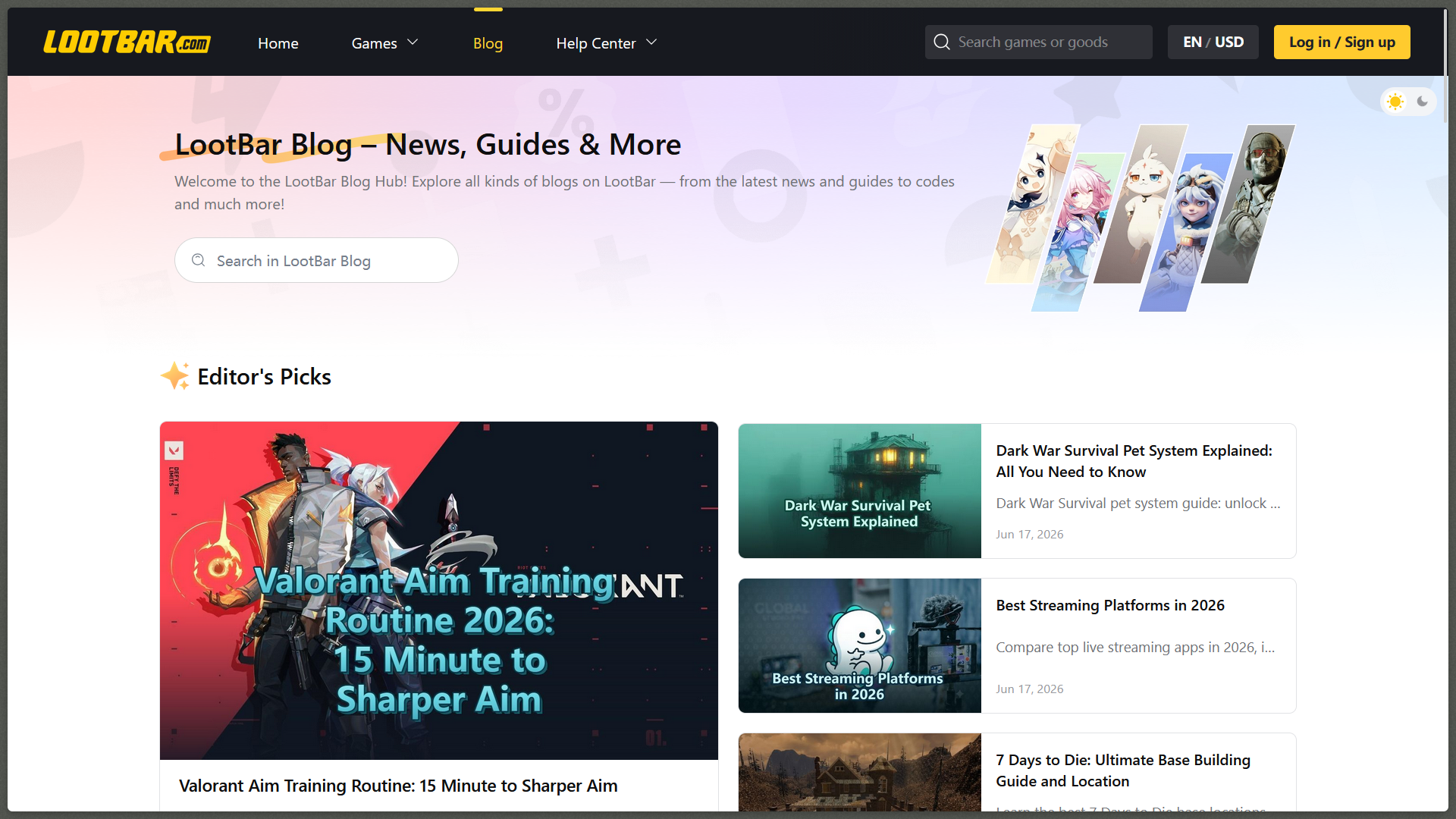
Task: Open the Games menu
Action: [x=375, y=43]
